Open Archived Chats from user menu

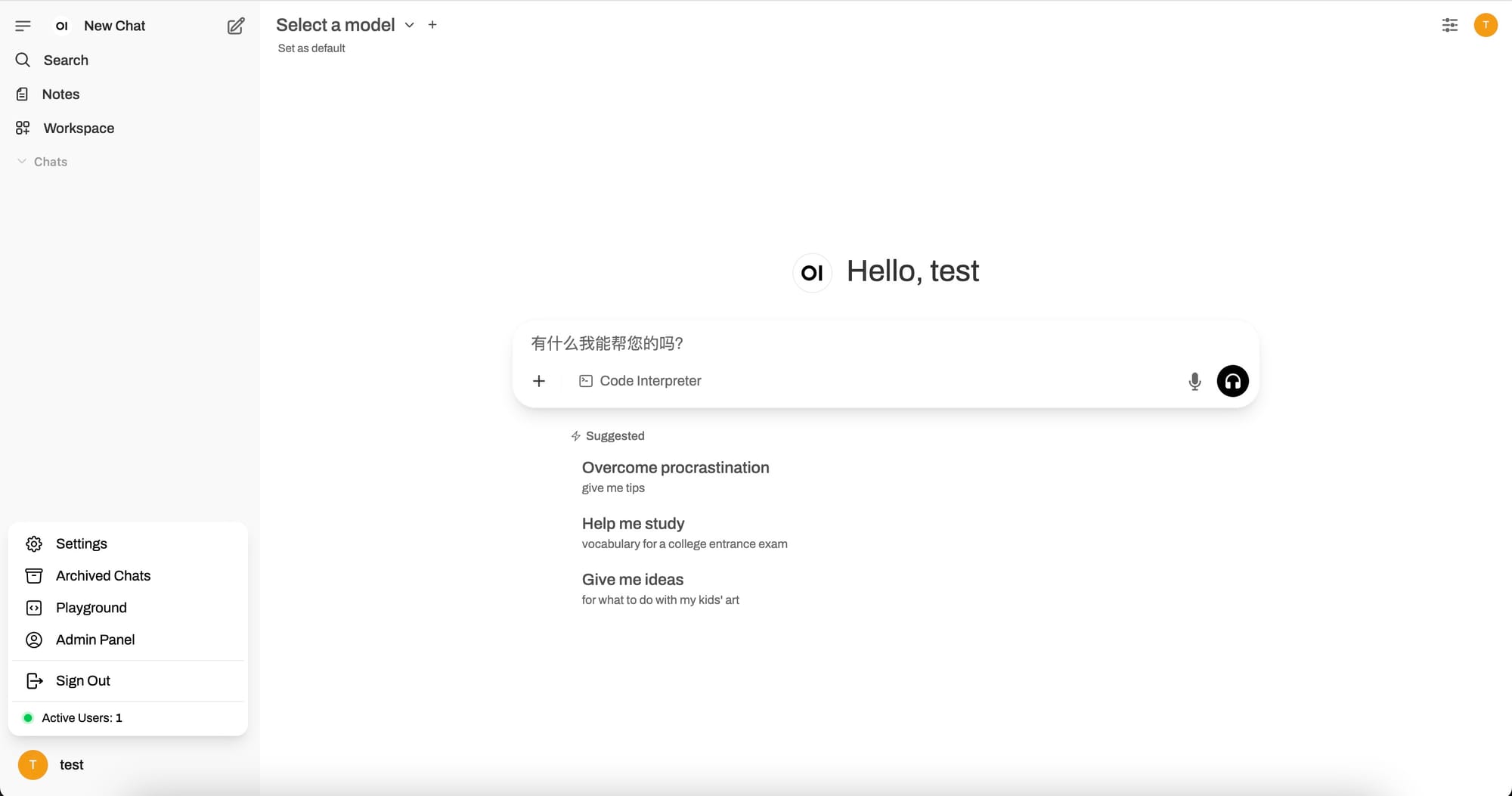tap(128, 575)
